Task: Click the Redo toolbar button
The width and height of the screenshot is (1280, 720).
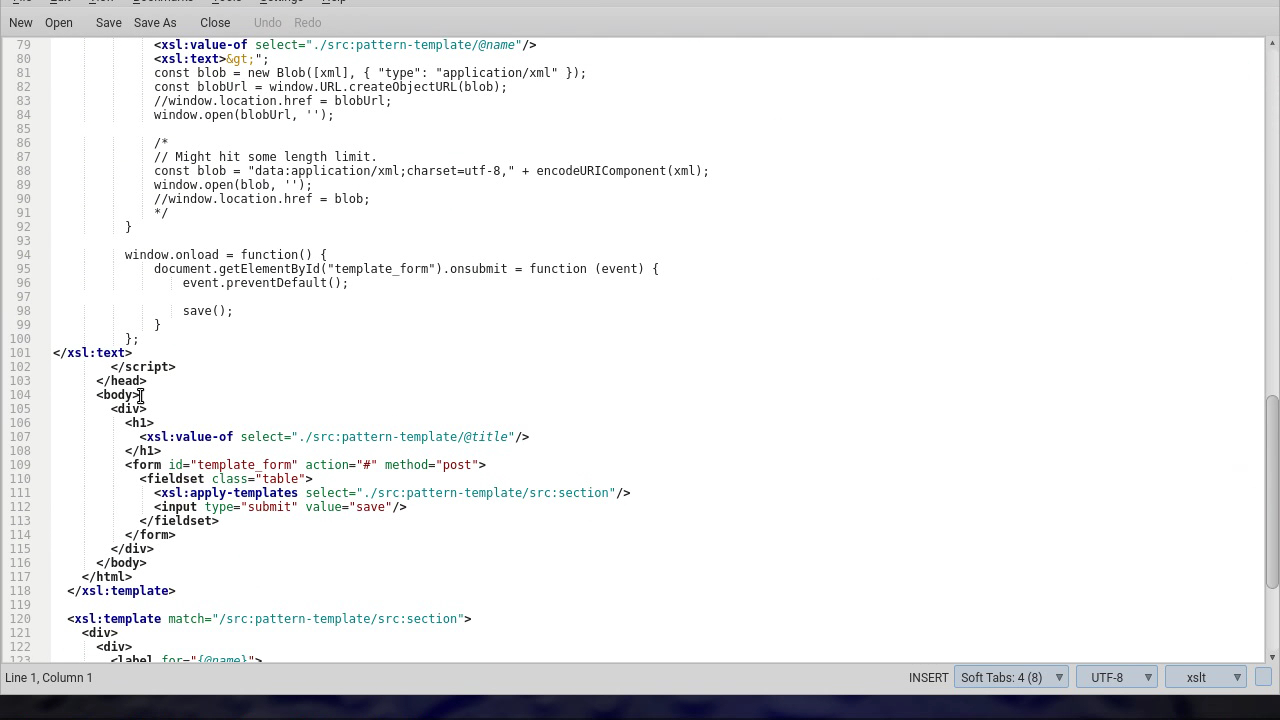Action: pyautogui.click(x=308, y=22)
